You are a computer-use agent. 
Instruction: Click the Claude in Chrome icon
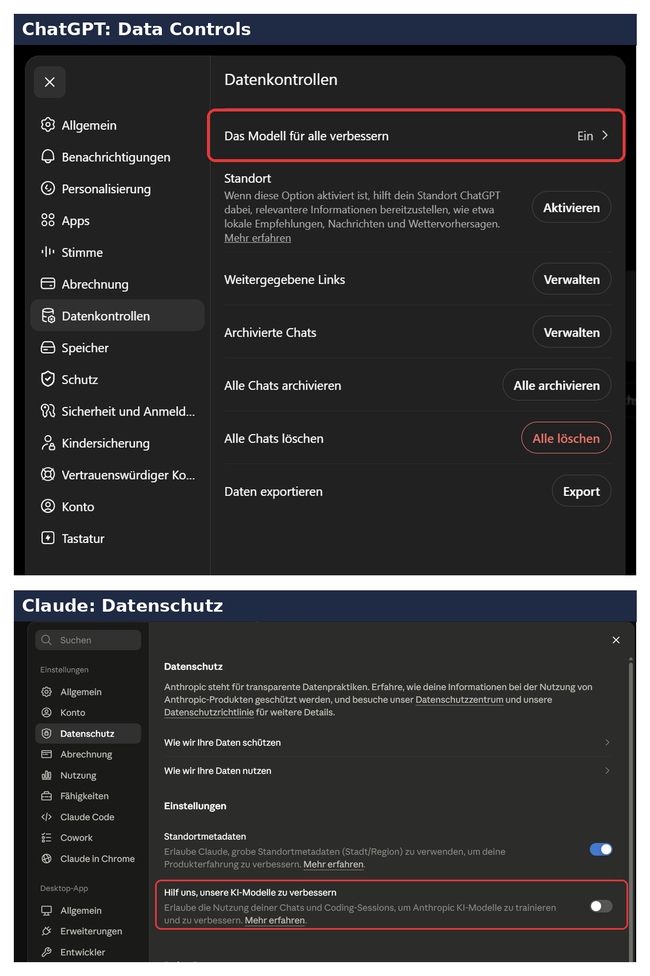pyautogui.click(x=46, y=858)
